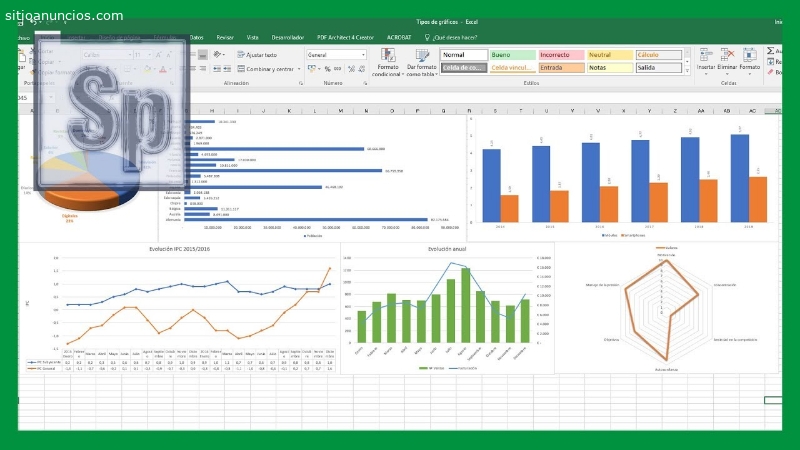Open the text orientation options
800x450 pixels.
click(219, 54)
